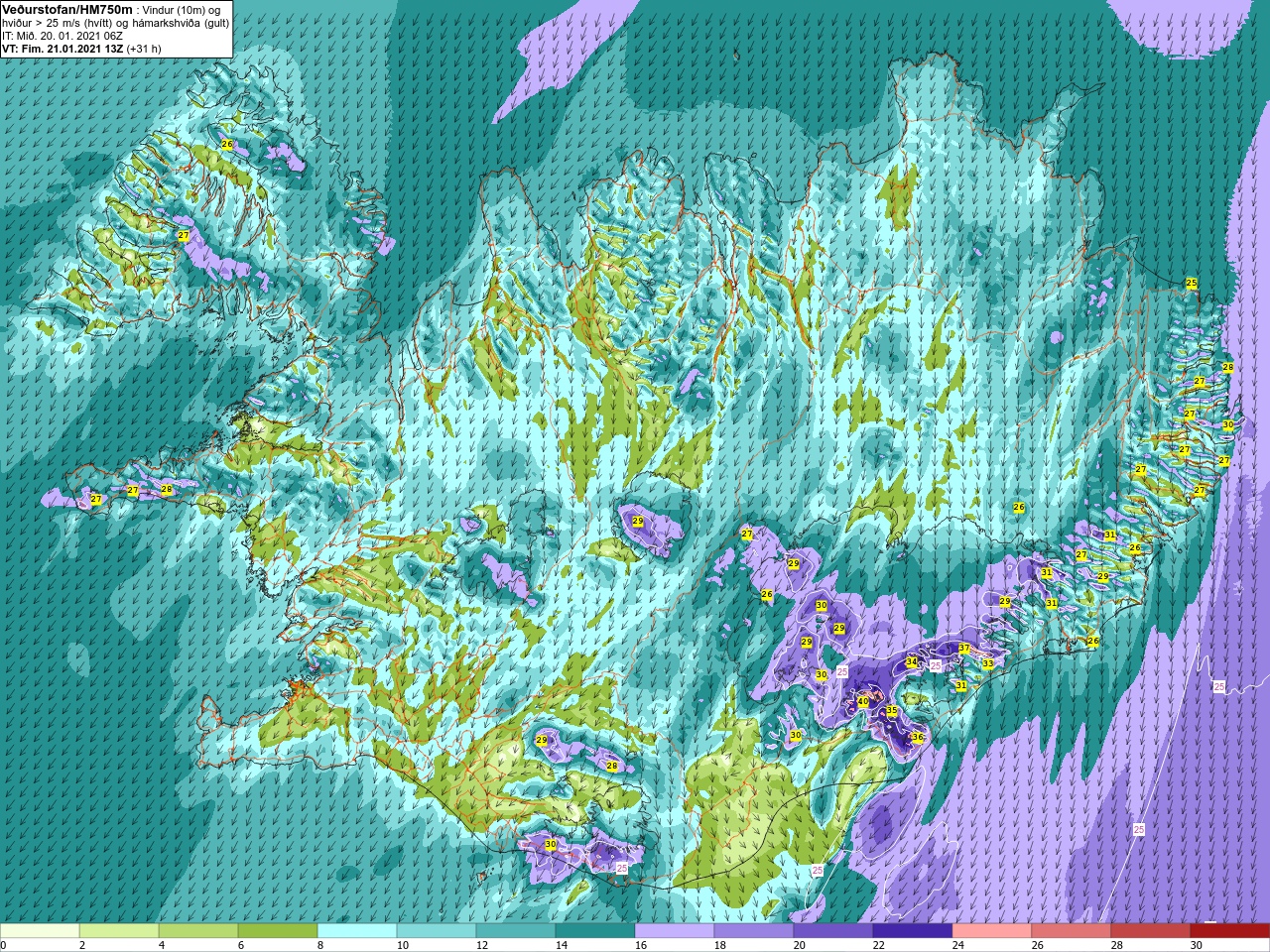The width and height of the screenshot is (1270, 952).
Task: Select the 'IT: Mið. 20. 01. 2021 06Z' line
Action: [x=63, y=36]
